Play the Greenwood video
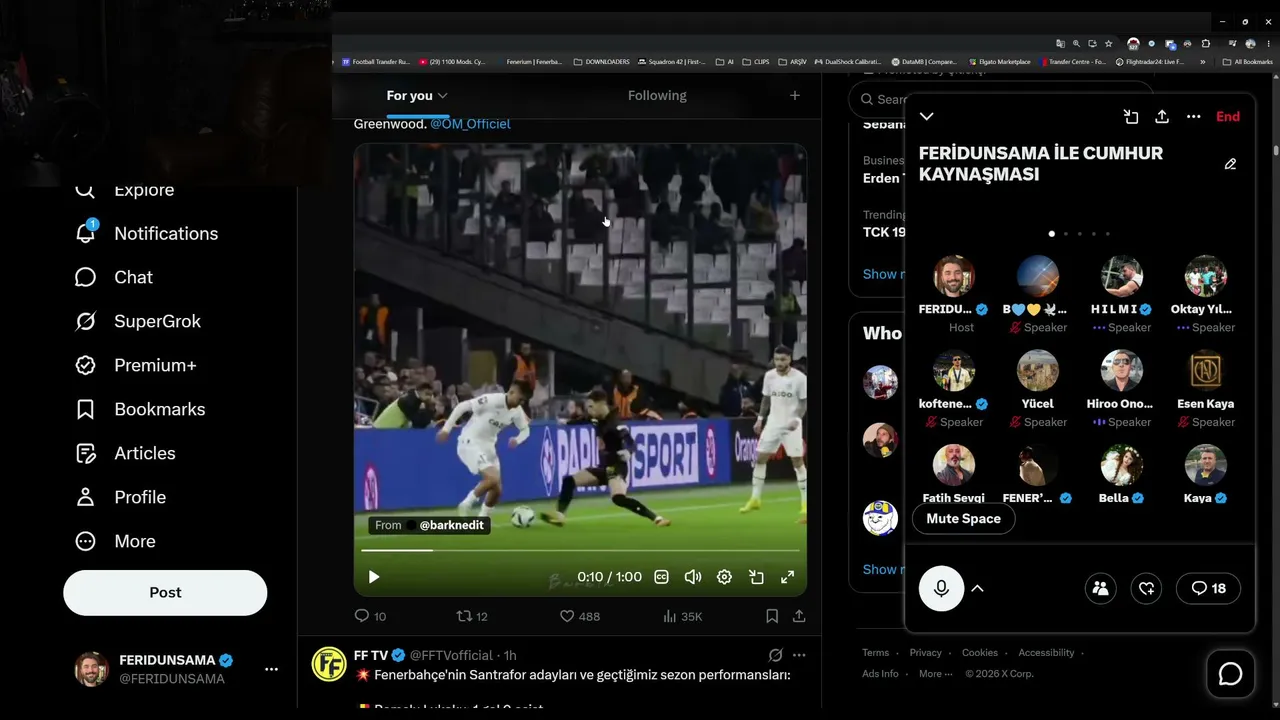 pyautogui.click(x=374, y=577)
